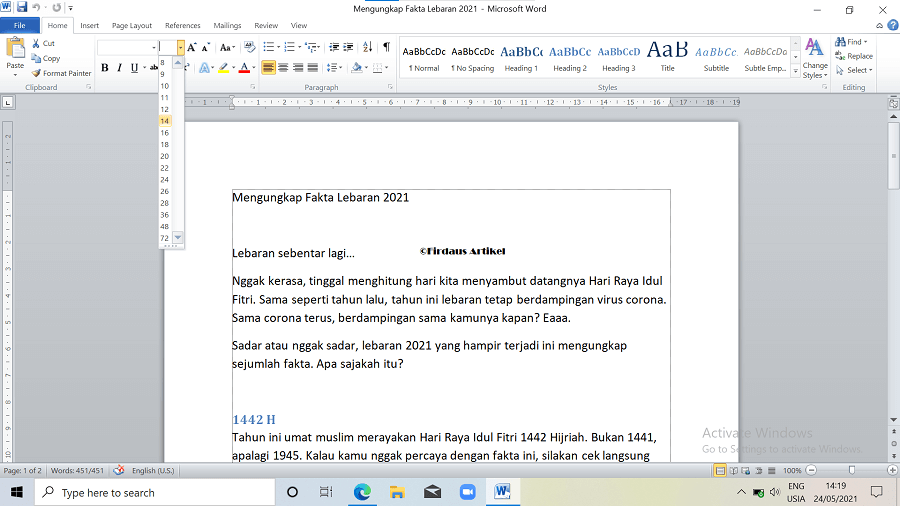
Task: Click the Grow Font icon
Action: pyautogui.click(x=192, y=48)
